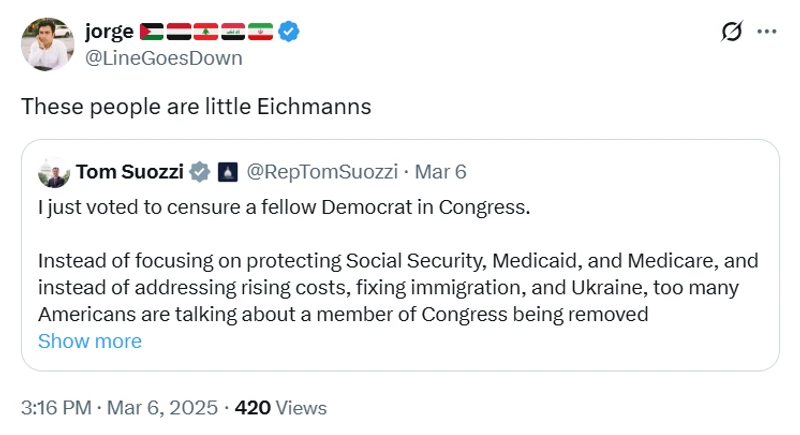Click the 3:16 PM Mar 6, 2025 timestamp

coord(118,408)
